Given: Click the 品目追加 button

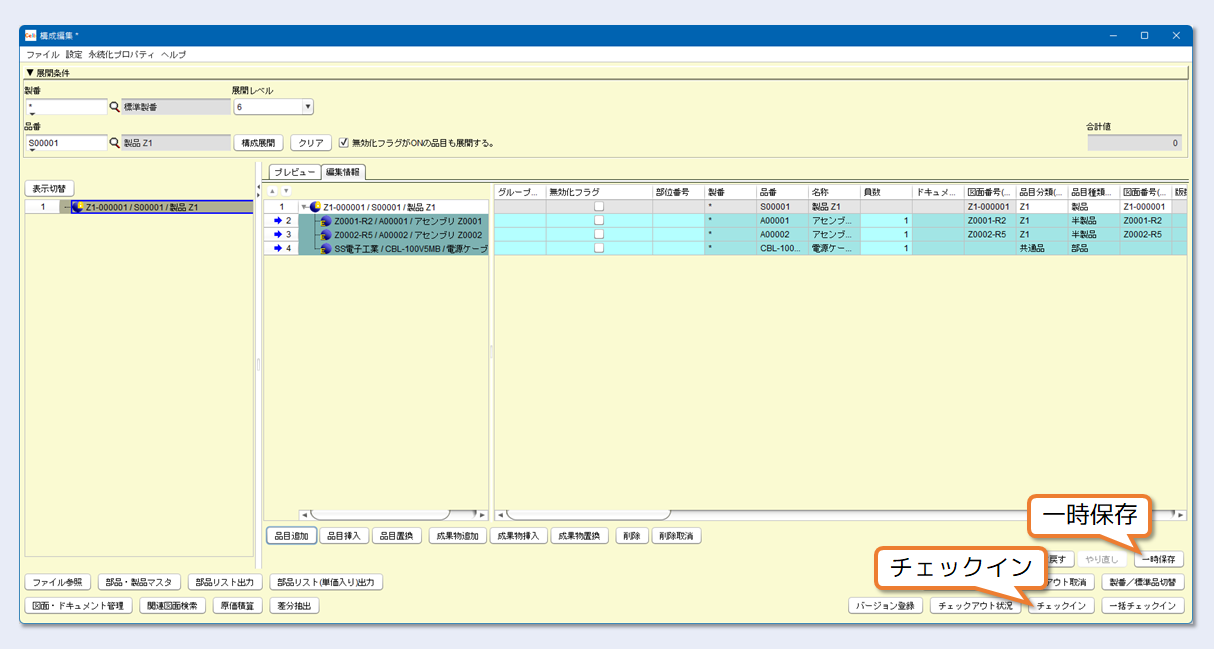Looking at the screenshot, I should [x=291, y=536].
